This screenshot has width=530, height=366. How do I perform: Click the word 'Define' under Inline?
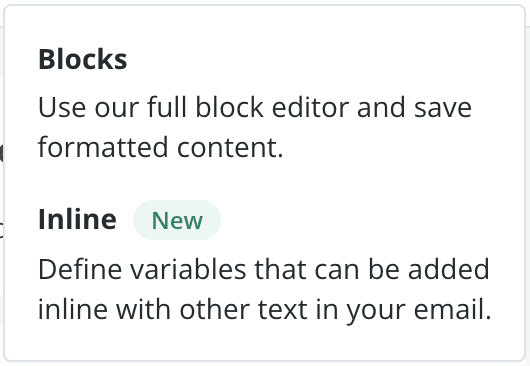(x=80, y=269)
